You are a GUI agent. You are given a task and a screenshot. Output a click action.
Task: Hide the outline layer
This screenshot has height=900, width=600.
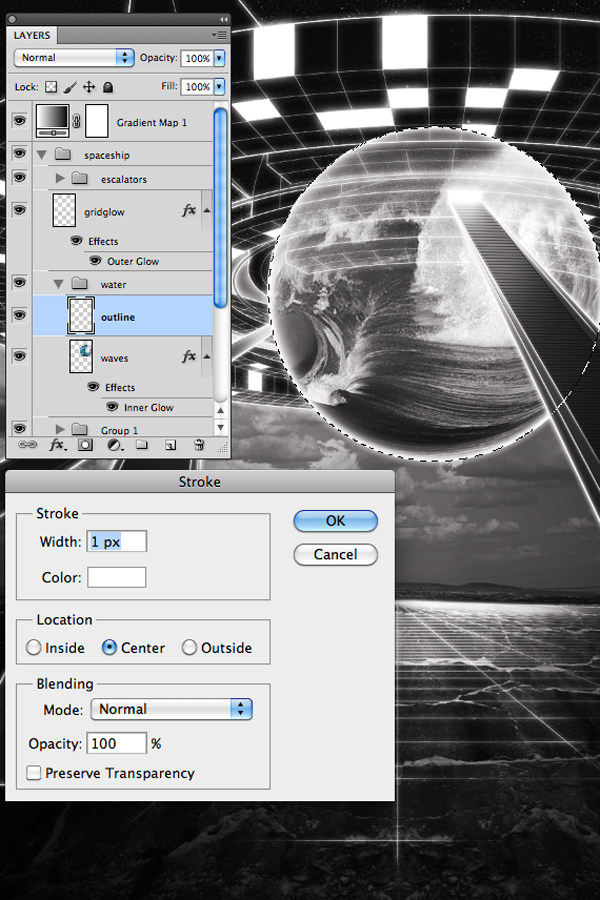click(x=19, y=315)
